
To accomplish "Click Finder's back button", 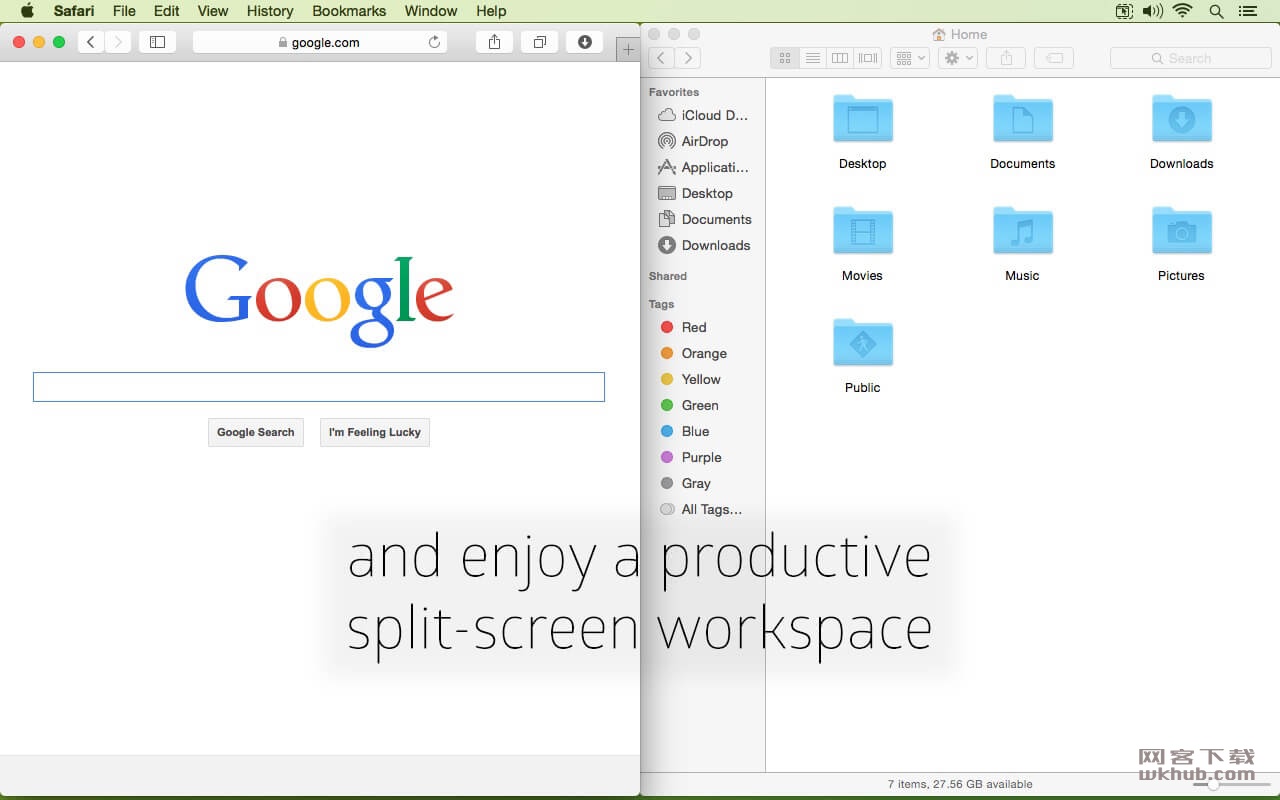I will pos(661,58).
